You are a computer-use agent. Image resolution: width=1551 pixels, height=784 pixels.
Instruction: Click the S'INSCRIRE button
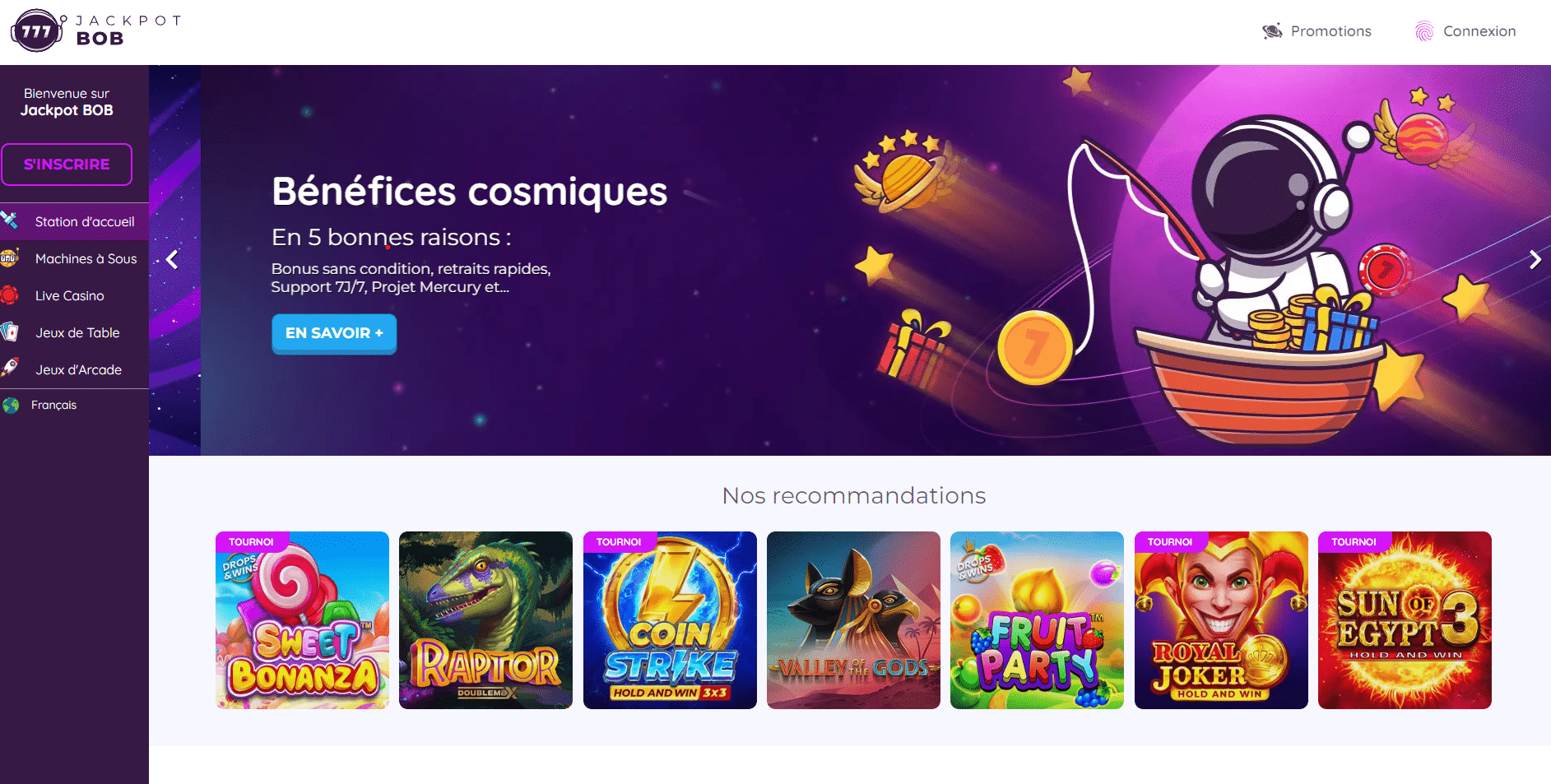tap(67, 165)
